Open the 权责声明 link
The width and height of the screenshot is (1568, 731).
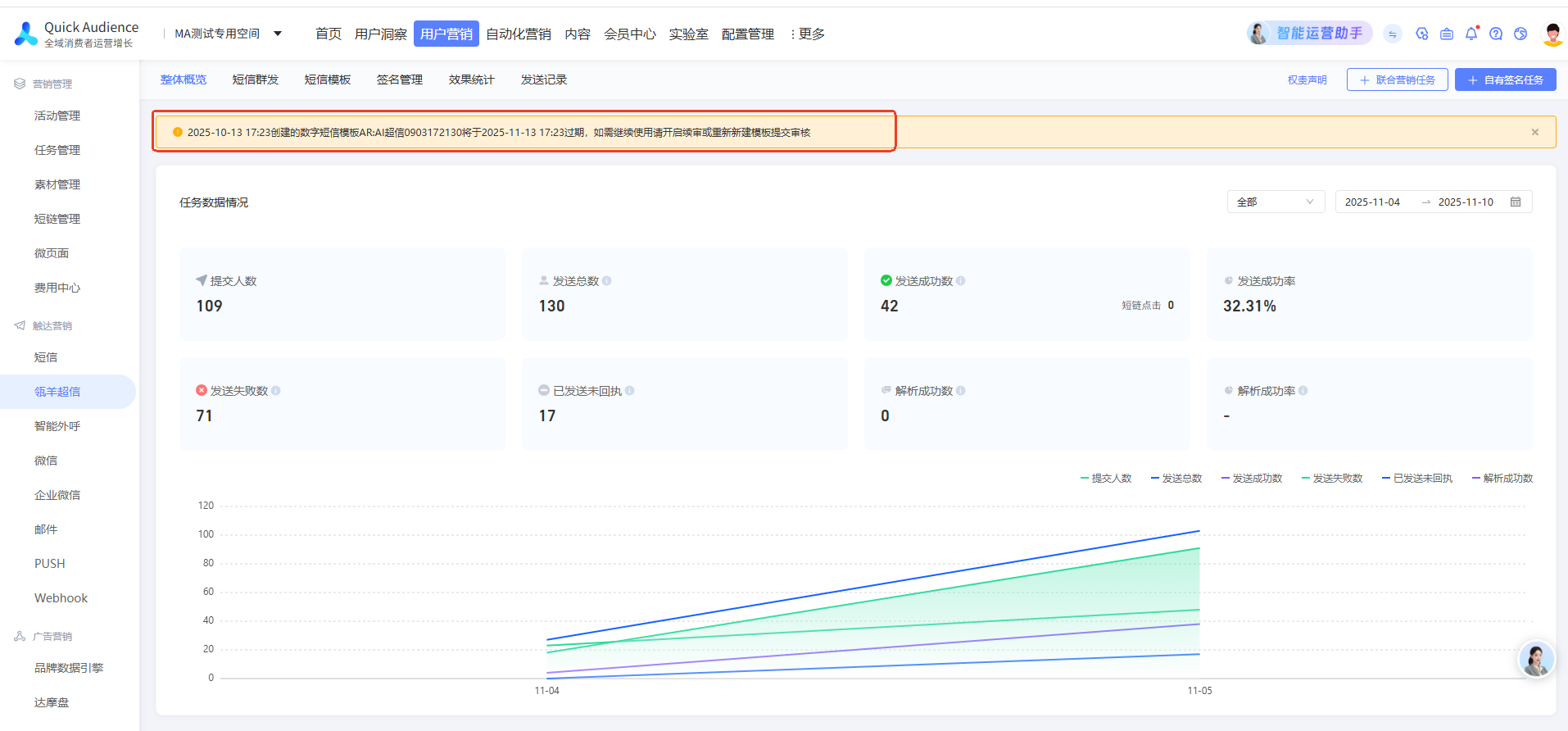[x=1307, y=79]
